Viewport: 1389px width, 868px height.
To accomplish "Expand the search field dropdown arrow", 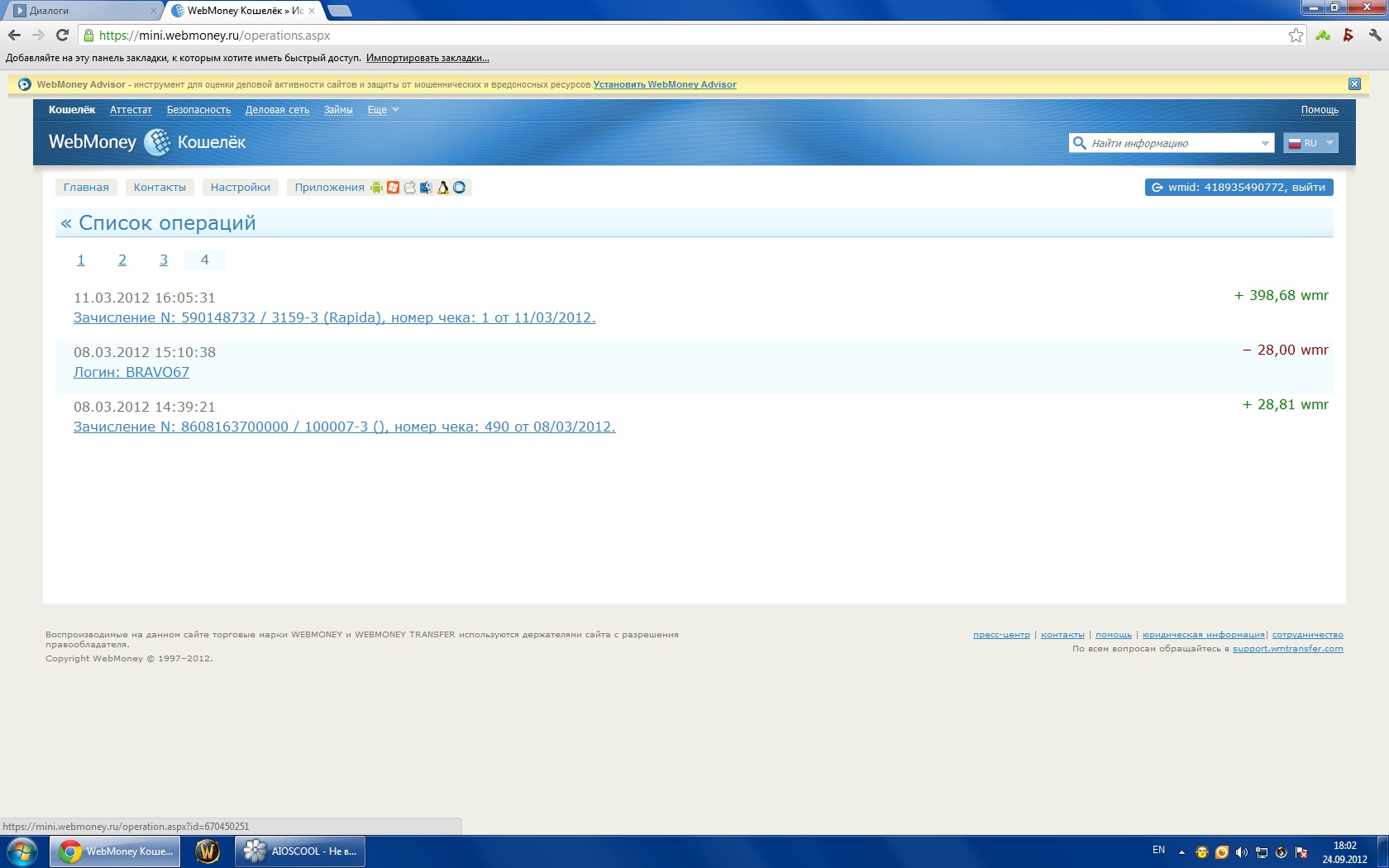I will tap(1265, 143).
